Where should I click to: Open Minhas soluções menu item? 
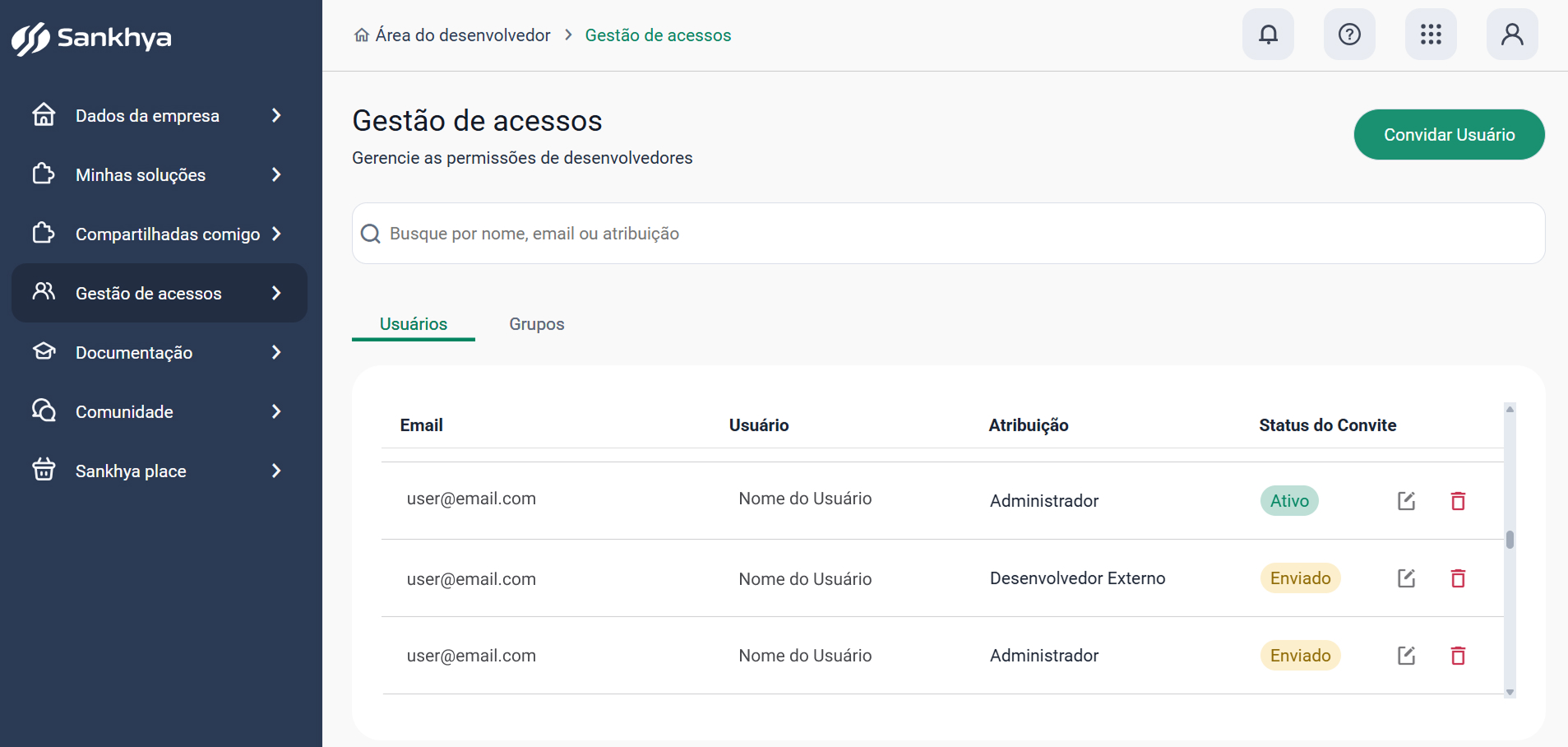tap(160, 174)
